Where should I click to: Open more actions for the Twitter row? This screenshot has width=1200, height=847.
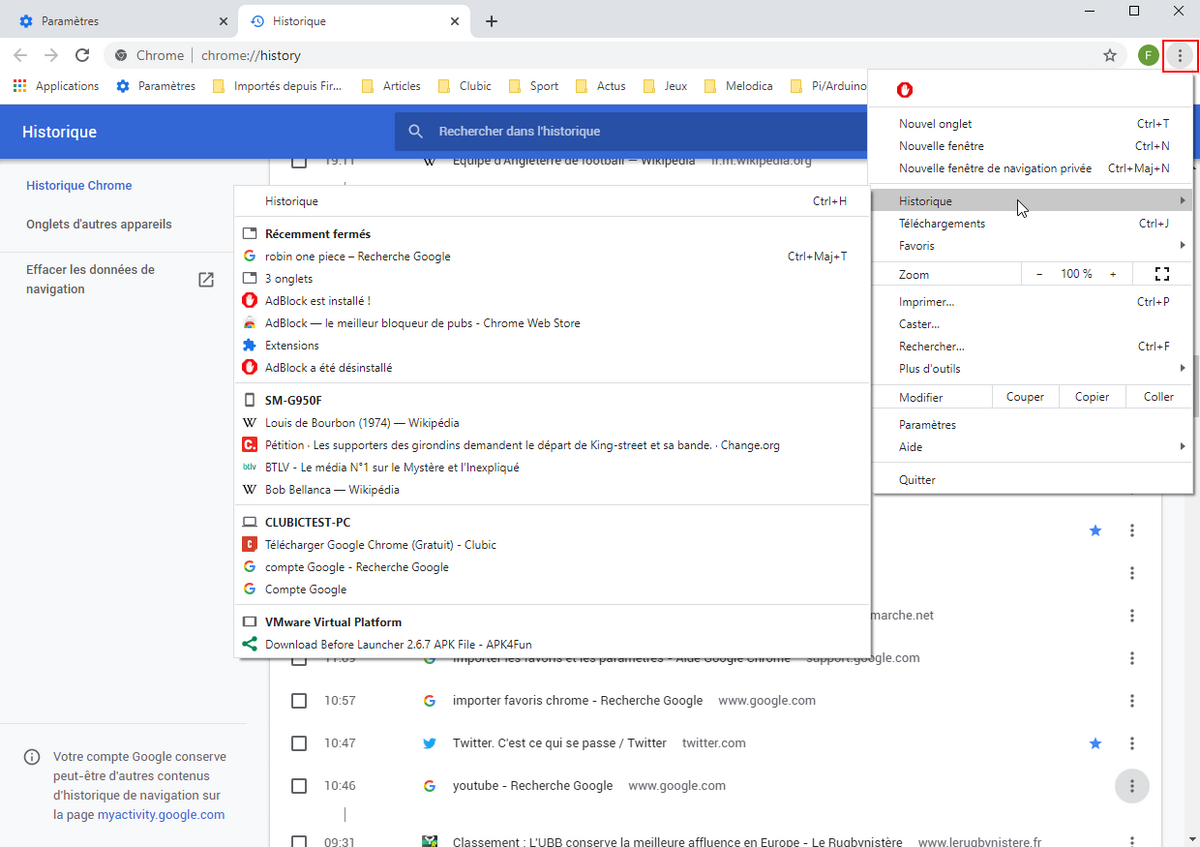[x=1132, y=743]
